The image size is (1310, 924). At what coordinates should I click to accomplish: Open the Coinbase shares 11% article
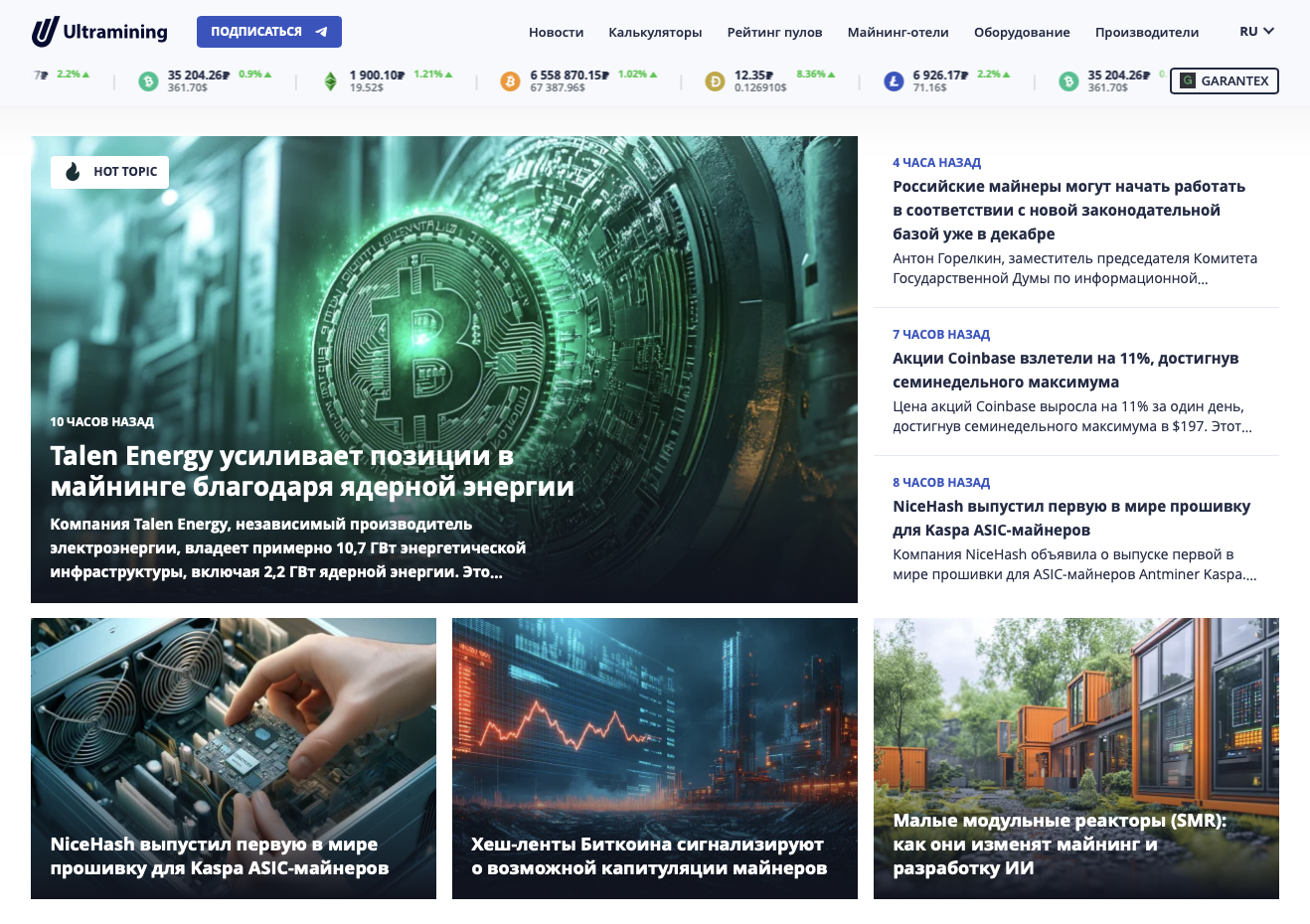tap(1065, 370)
